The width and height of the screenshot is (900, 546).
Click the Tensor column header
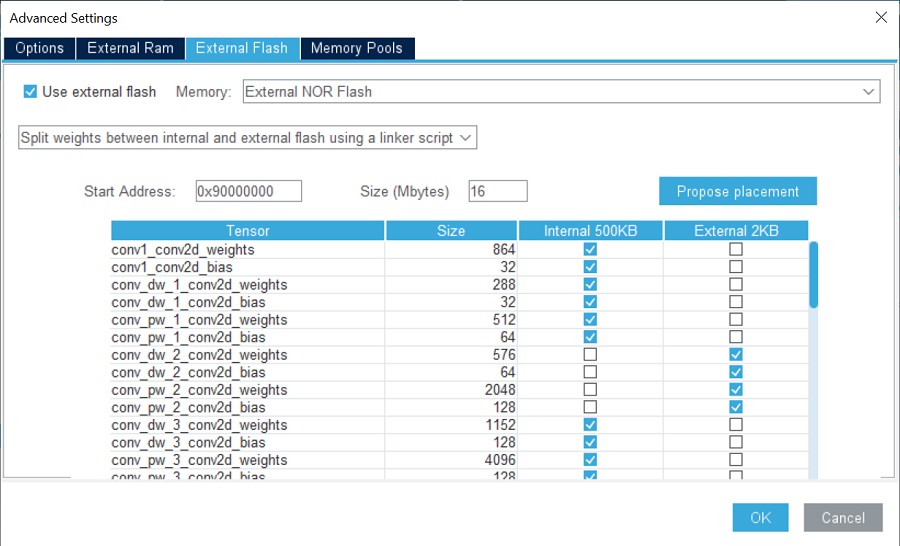click(x=247, y=231)
